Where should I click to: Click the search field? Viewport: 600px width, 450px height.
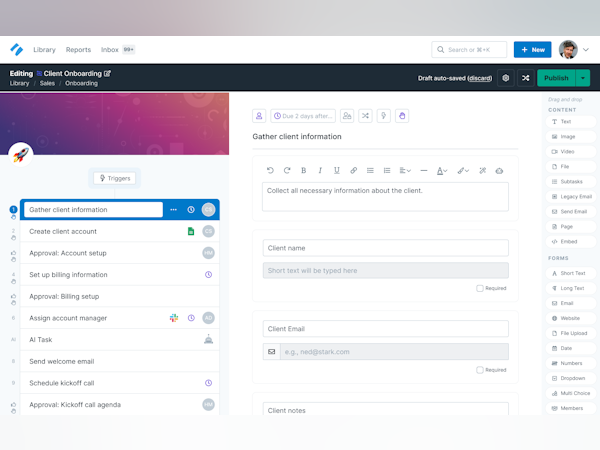point(469,49)
